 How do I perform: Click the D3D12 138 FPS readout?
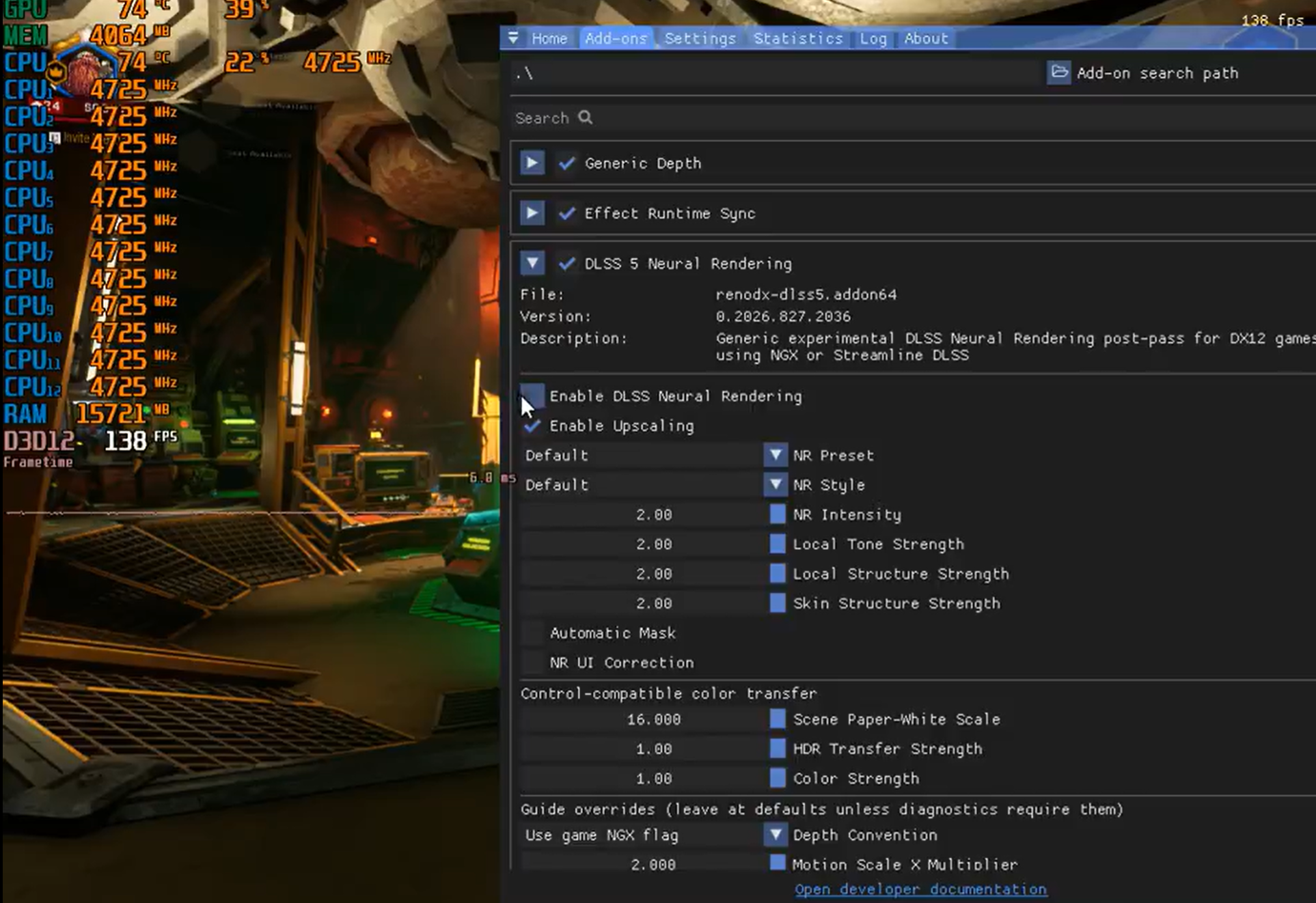click(x=90, y=441)
